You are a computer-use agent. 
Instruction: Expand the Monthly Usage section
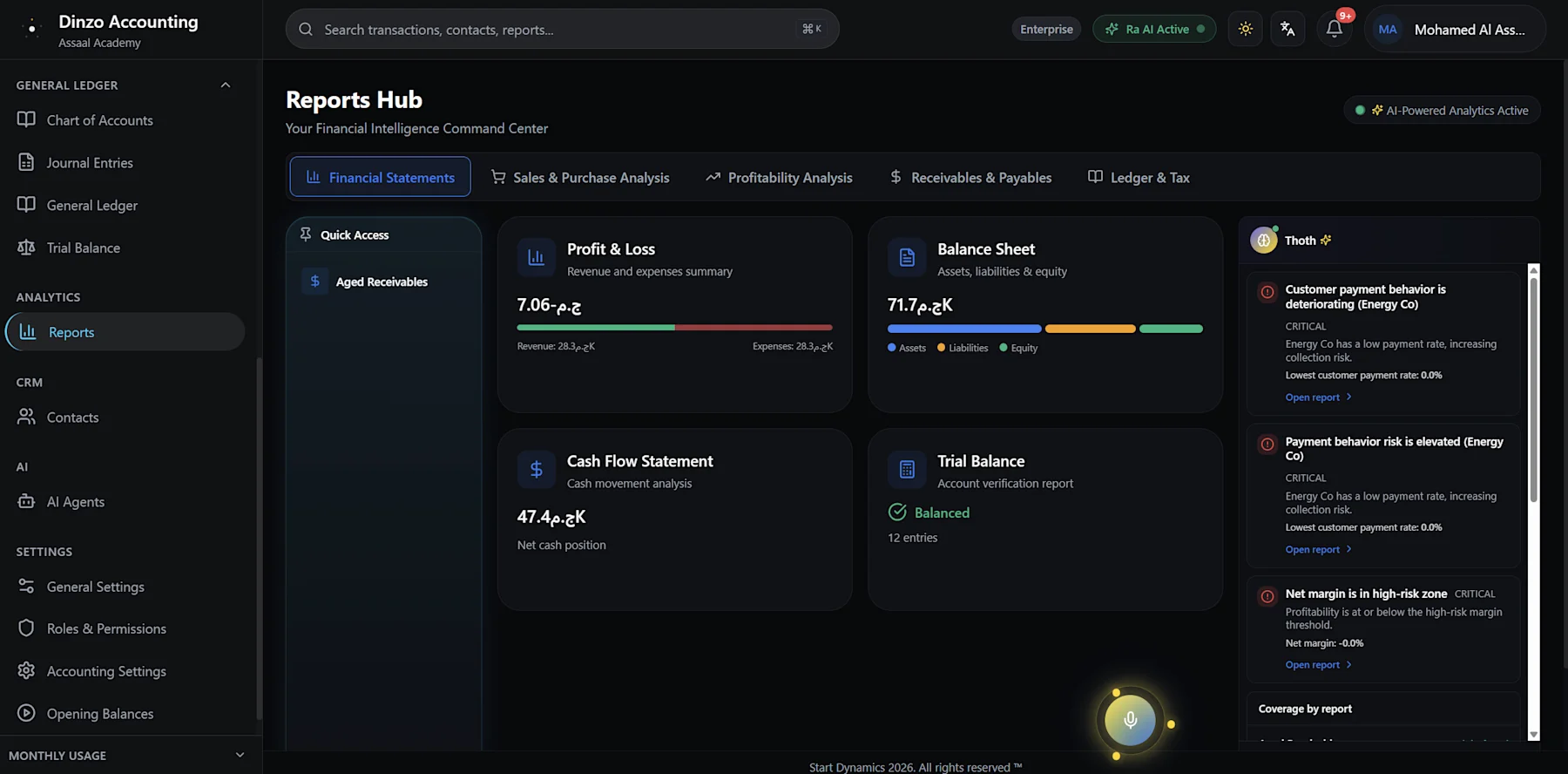240,755
